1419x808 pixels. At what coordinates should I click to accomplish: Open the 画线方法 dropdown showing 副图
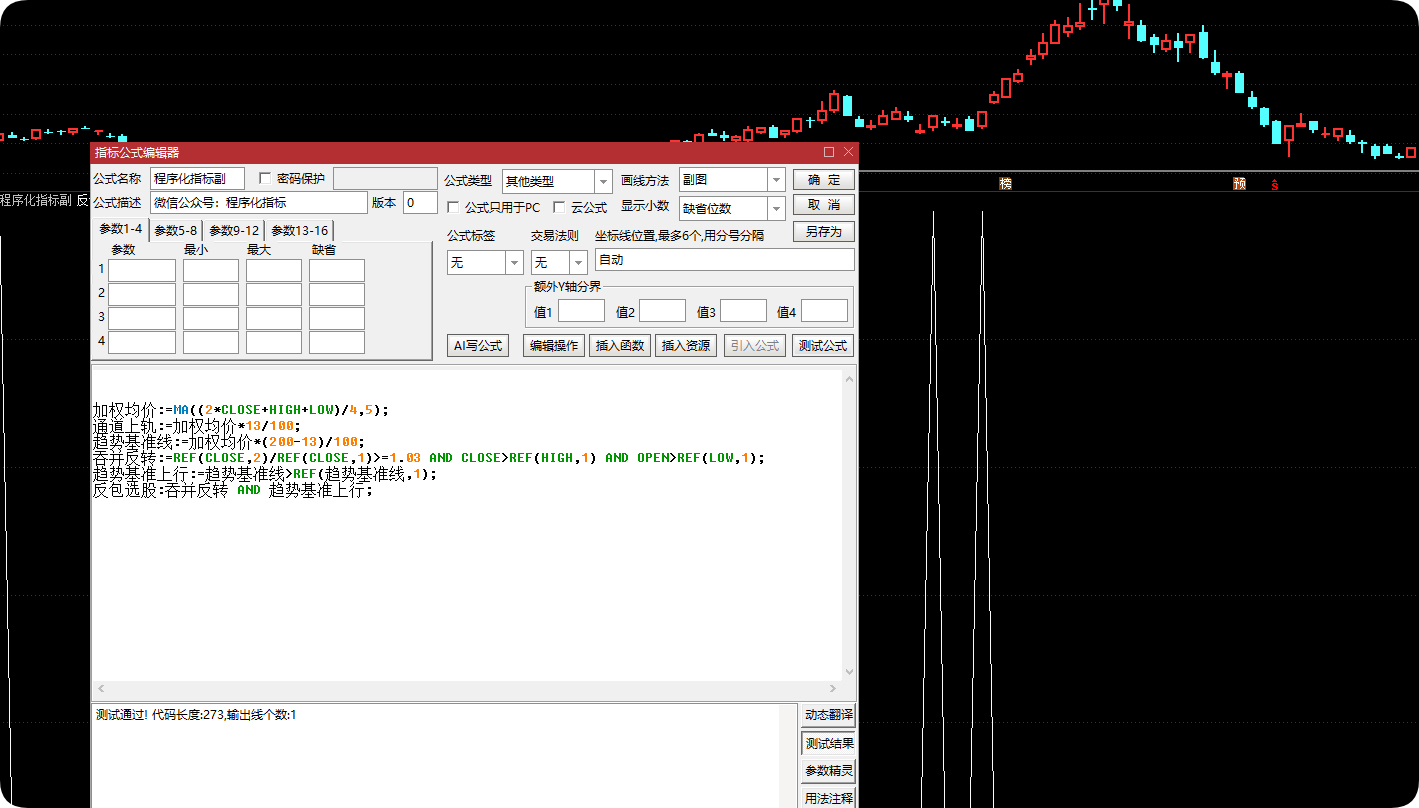[x=732, y=180]
